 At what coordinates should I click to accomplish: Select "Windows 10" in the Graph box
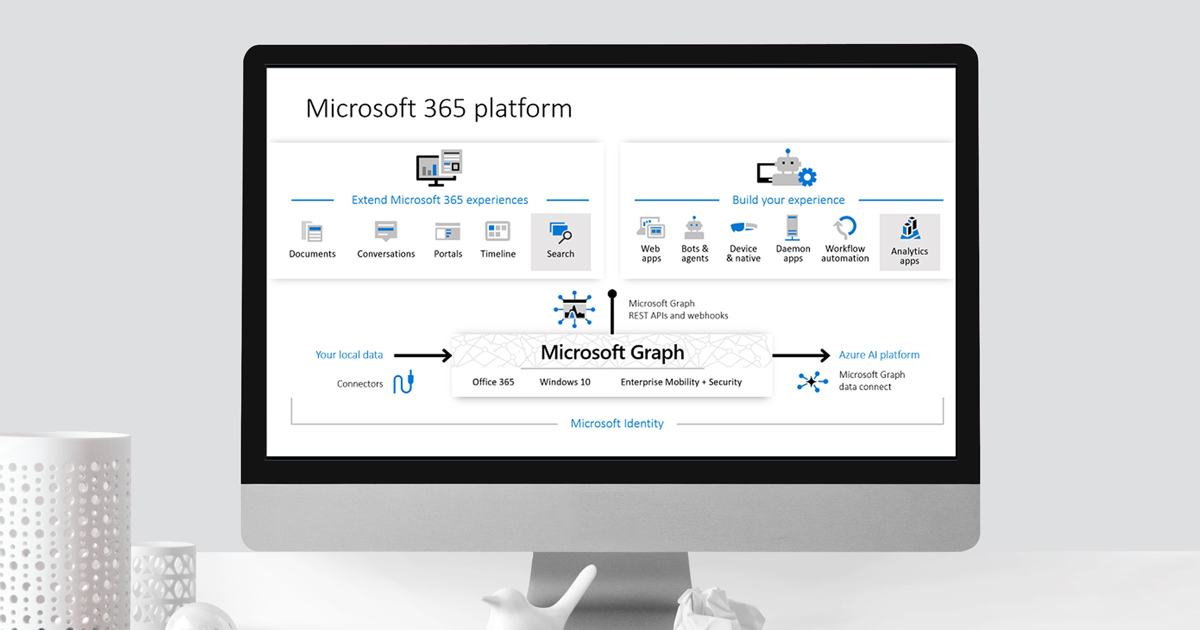click(565, 382)
